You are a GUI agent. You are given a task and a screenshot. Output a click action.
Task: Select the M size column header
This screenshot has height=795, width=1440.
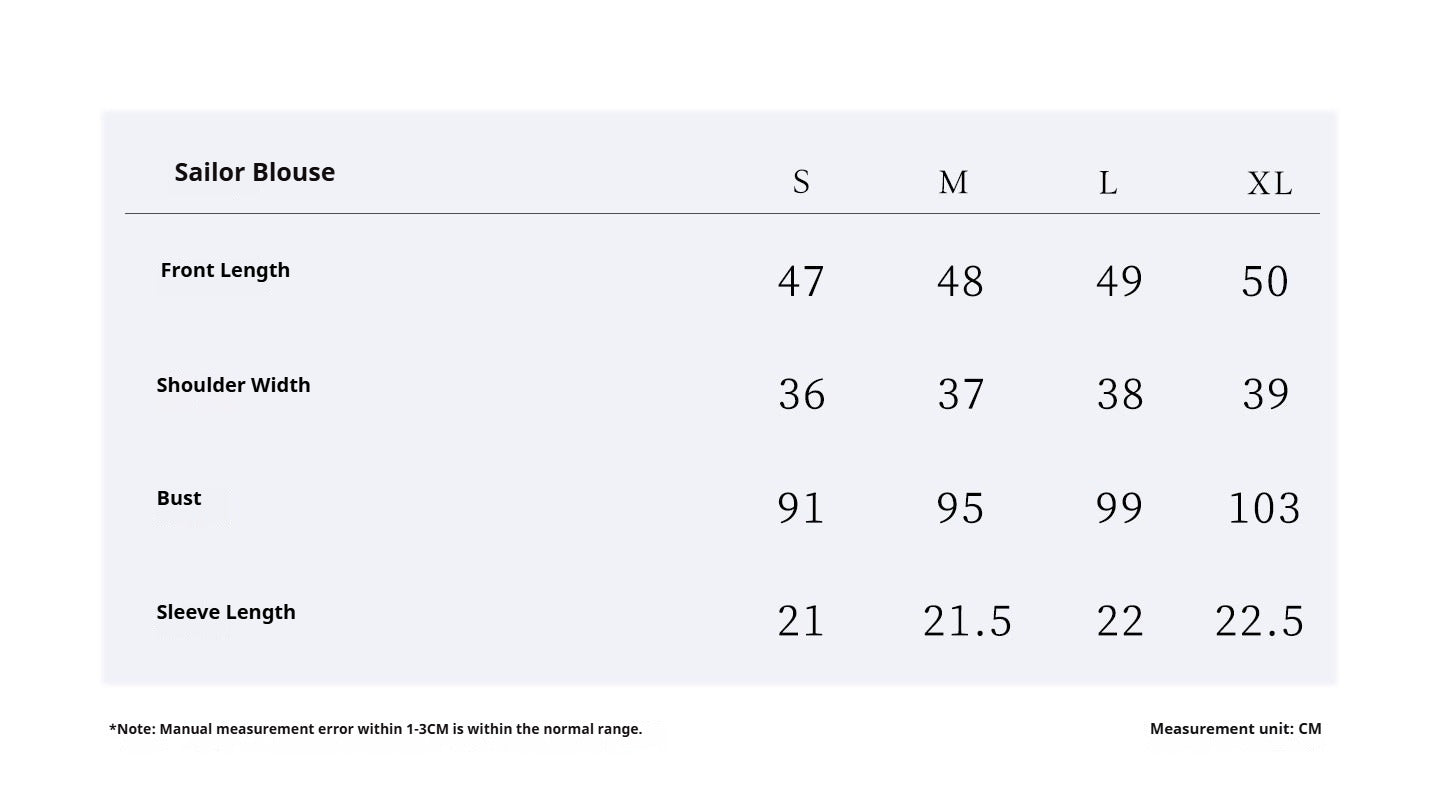[x=953, y=182]
